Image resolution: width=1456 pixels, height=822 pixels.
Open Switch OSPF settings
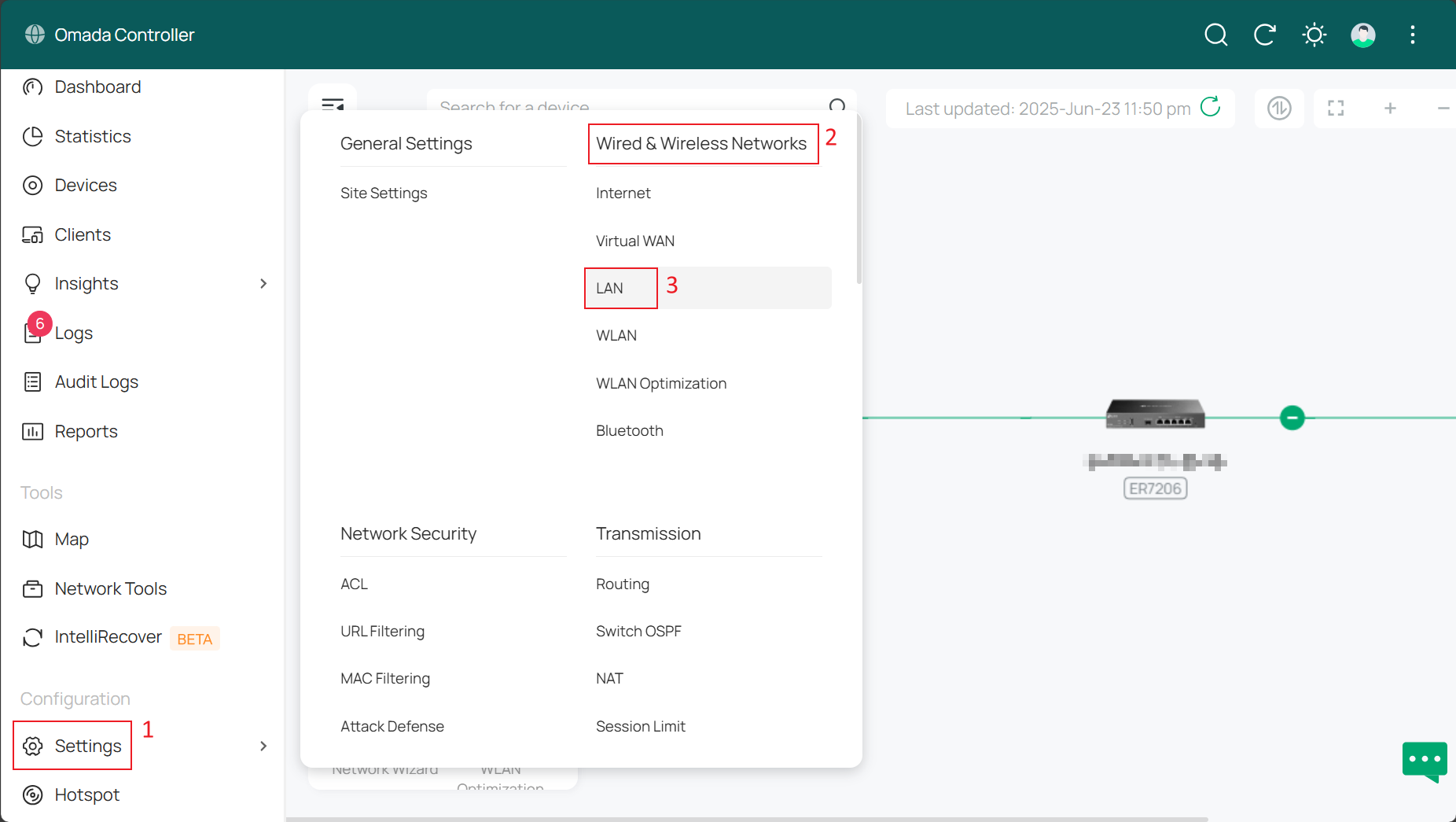[x=638, y=631]
